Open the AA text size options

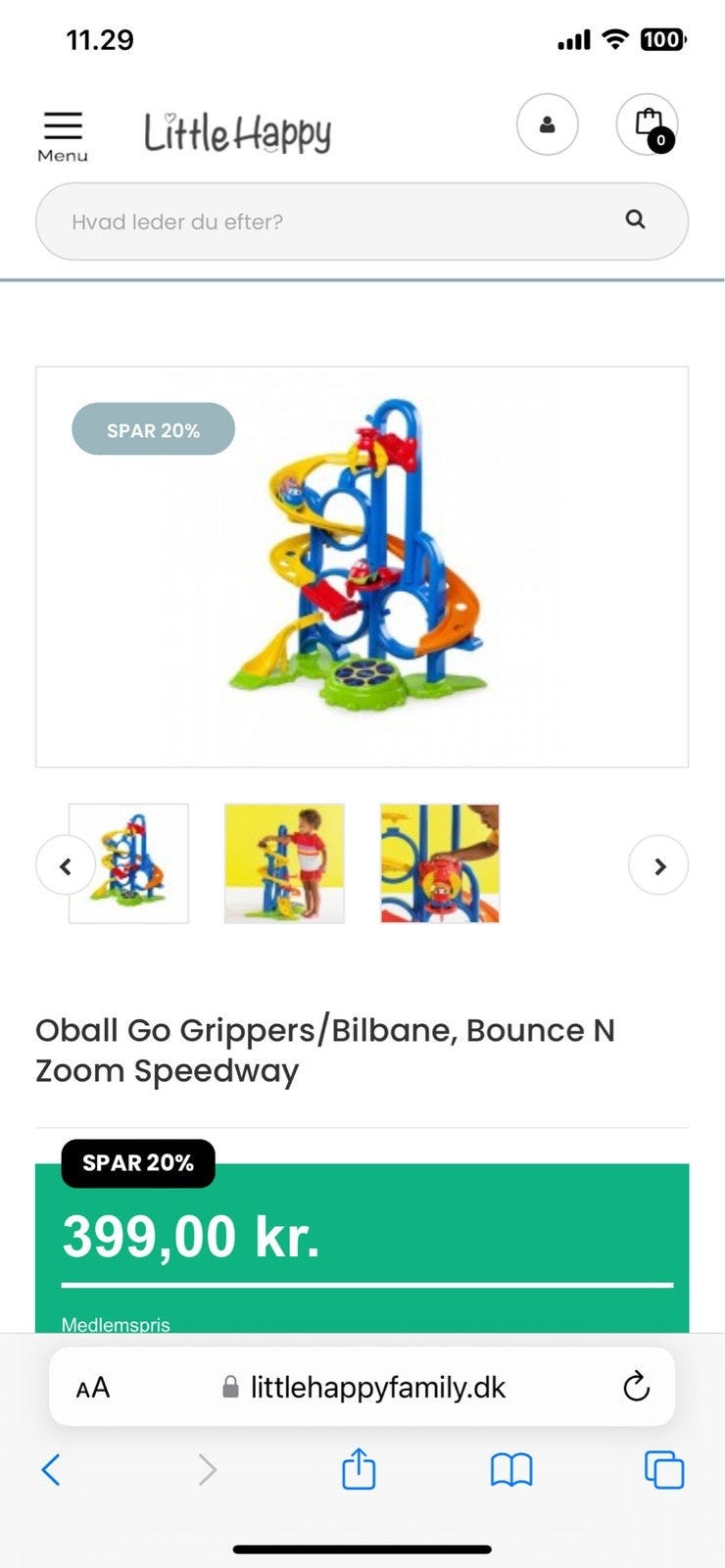coord(93,1388)
